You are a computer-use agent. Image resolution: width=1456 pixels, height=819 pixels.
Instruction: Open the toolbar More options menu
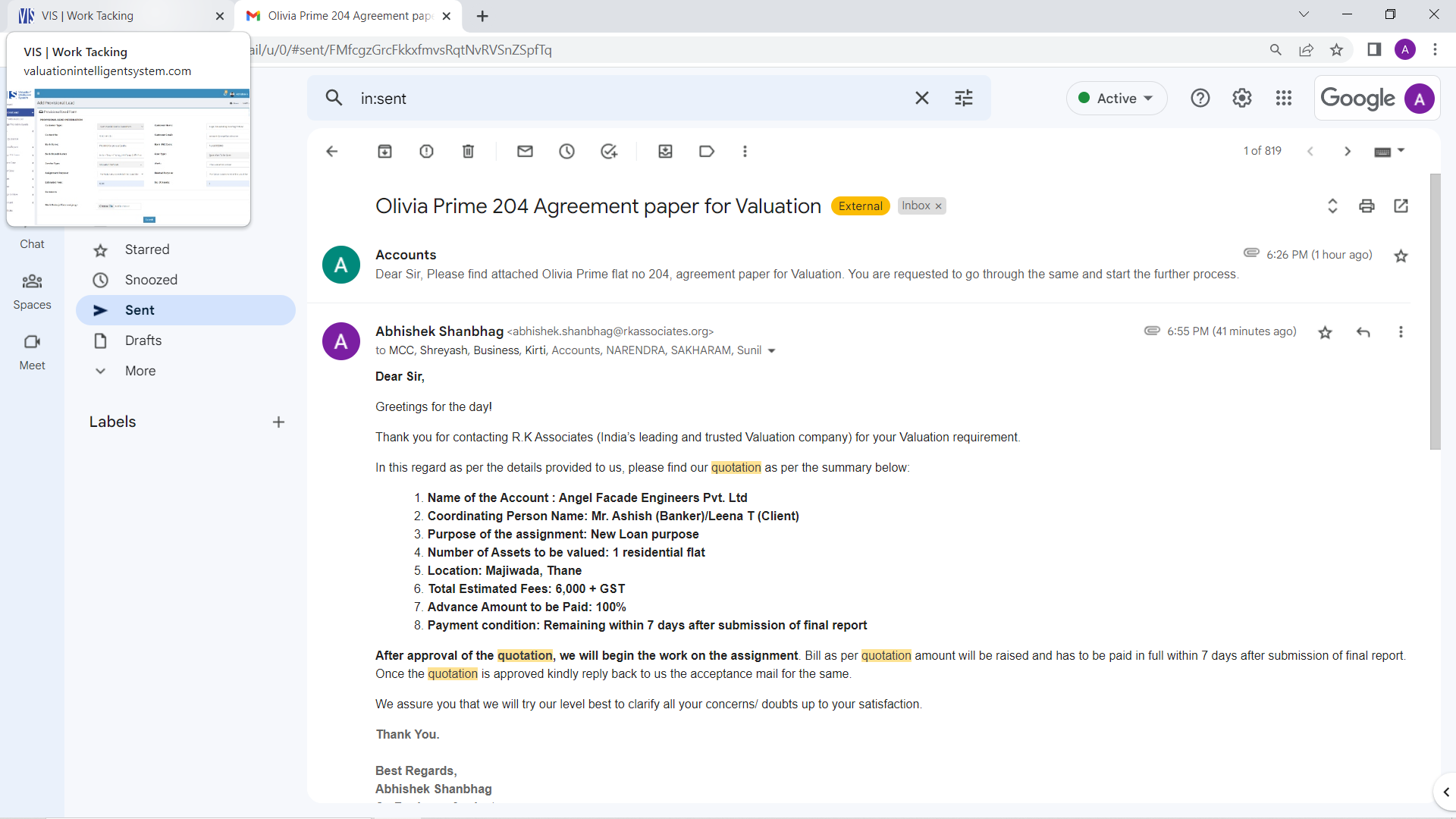point(745,151)
